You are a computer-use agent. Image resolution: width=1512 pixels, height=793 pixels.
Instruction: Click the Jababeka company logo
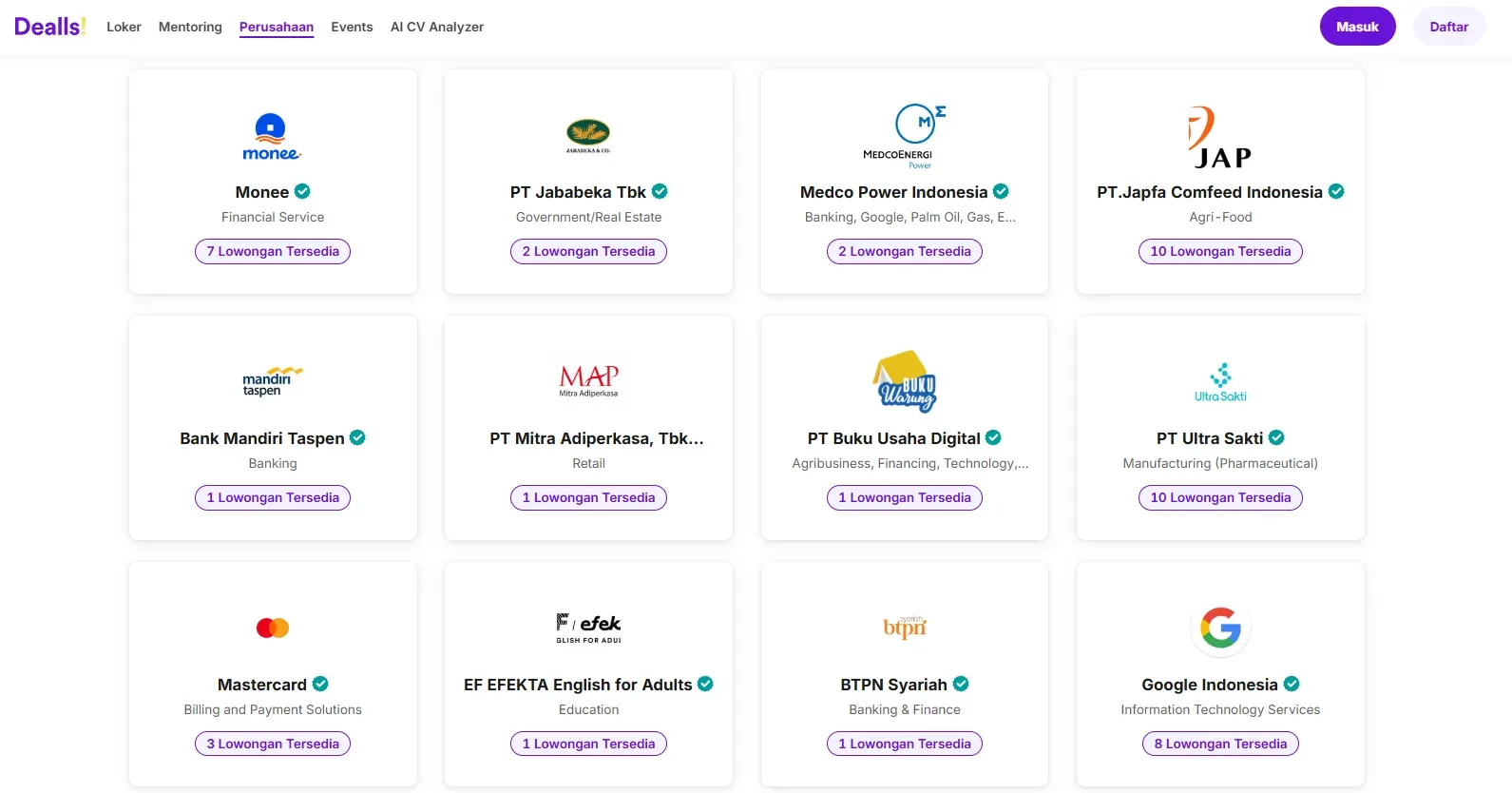coord(588,136)
